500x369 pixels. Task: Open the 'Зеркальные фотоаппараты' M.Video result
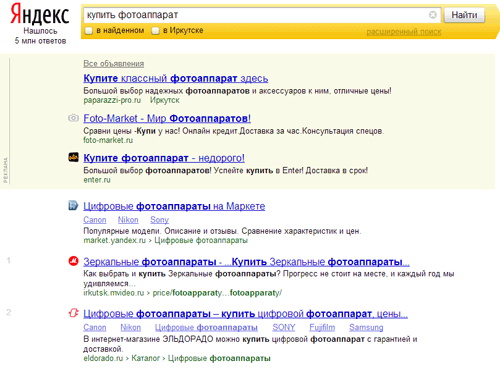[246, 262]
